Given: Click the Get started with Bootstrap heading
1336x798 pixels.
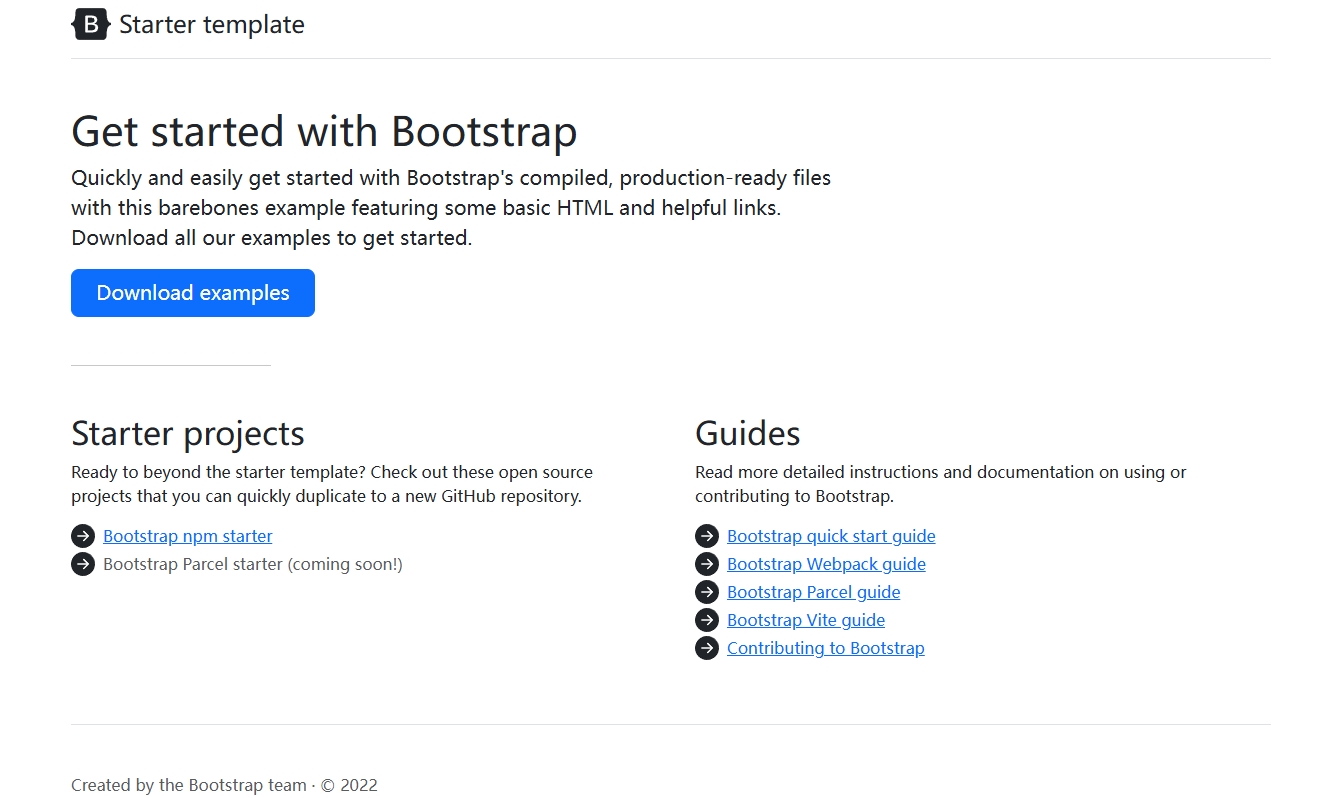Looking at the screenshot, I should point(324,132).
